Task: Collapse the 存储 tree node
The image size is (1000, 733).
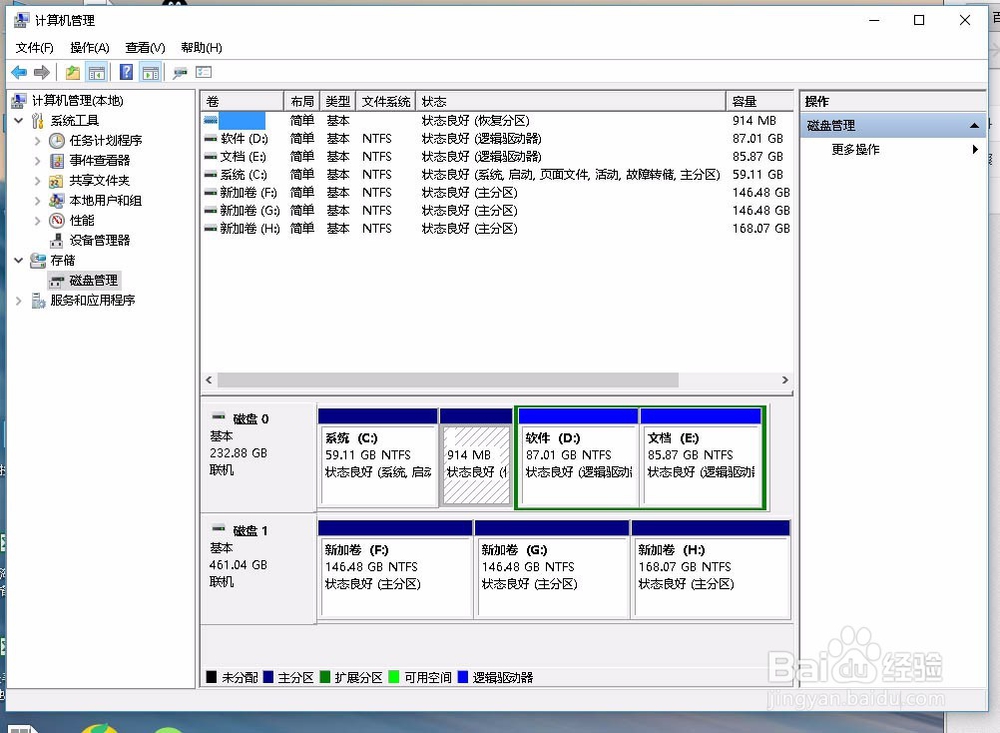Action: click(19, 260)
